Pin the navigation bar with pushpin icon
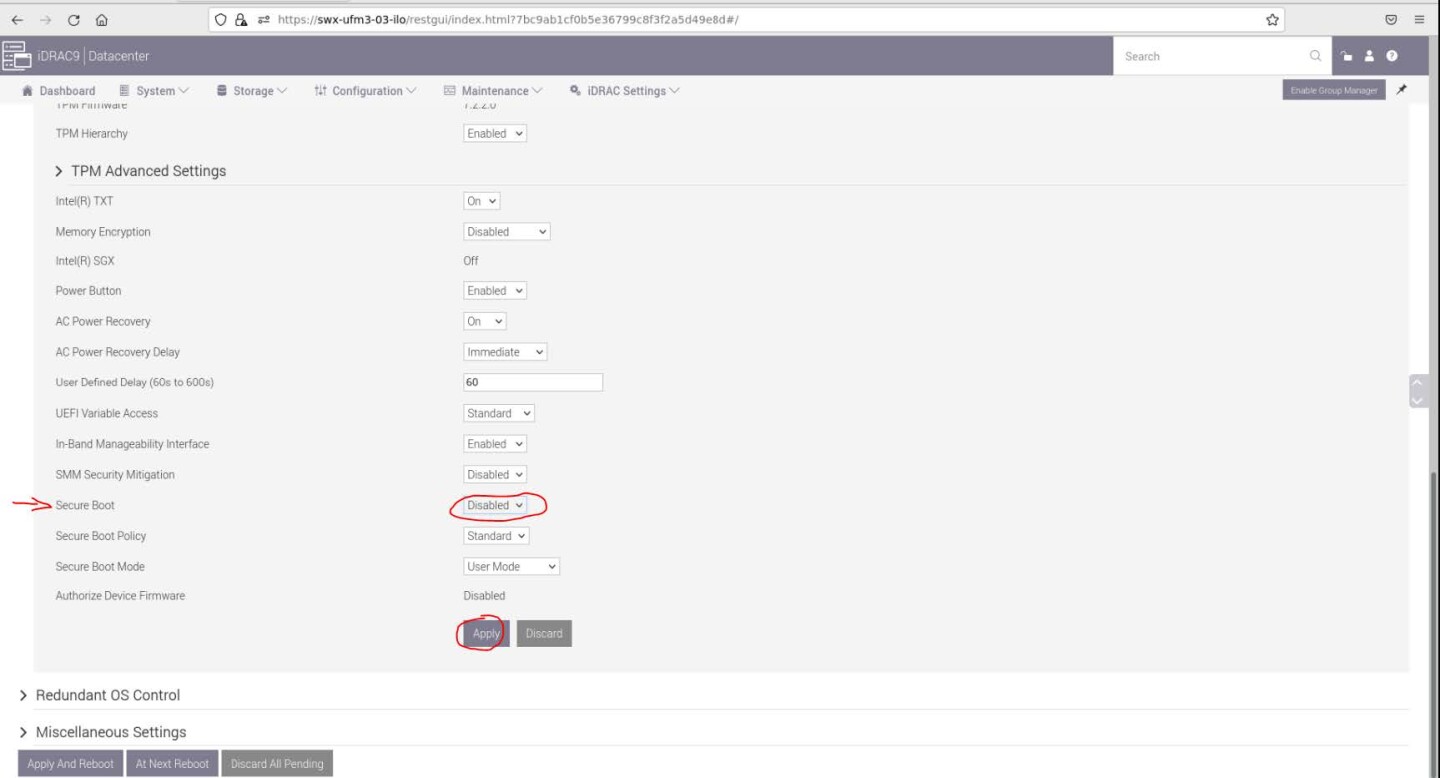The height and width of the screenshot is (778, 1440). (x=1401, y=90)
